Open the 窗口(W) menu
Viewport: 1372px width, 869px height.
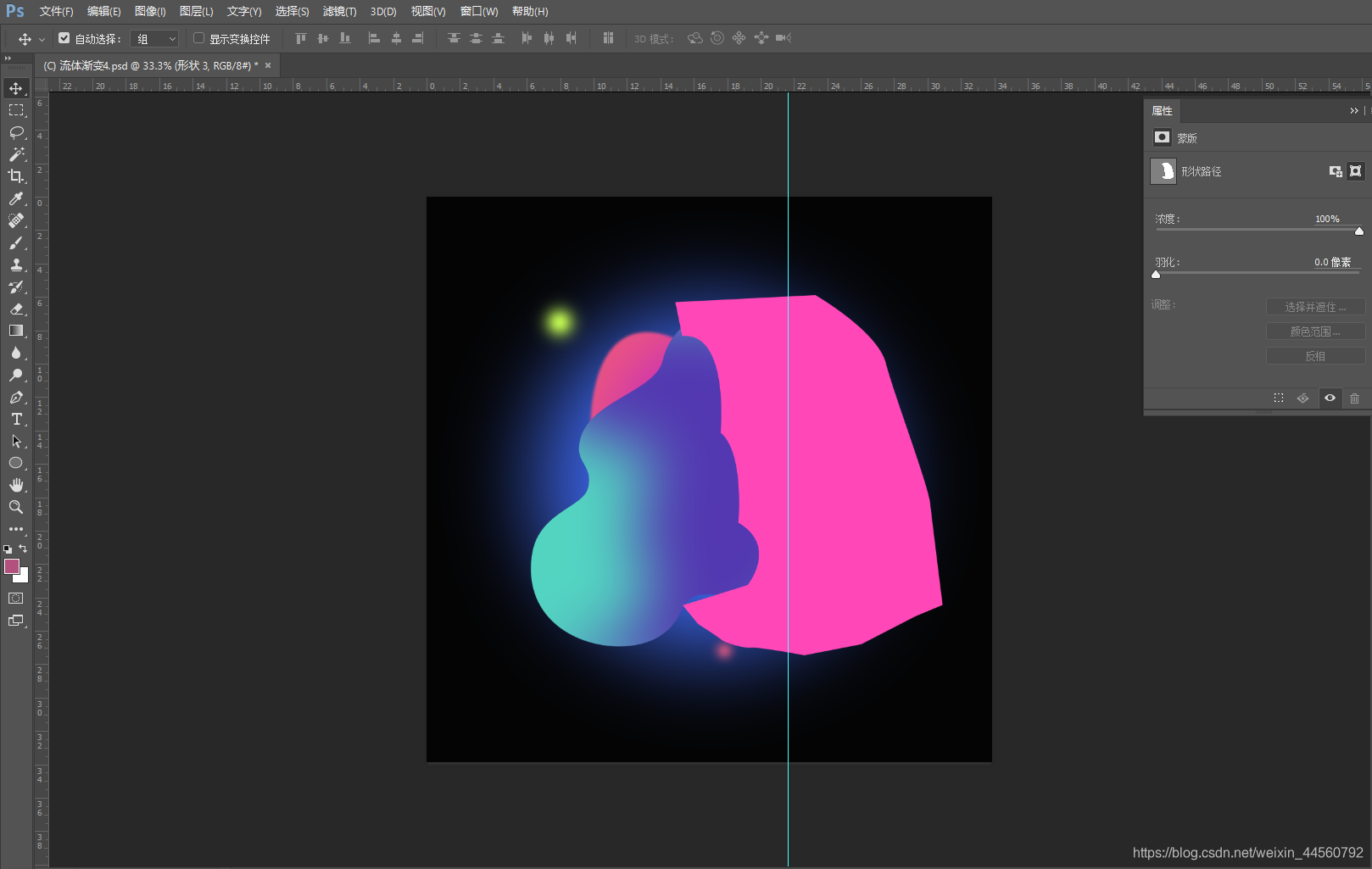point(479,12)
